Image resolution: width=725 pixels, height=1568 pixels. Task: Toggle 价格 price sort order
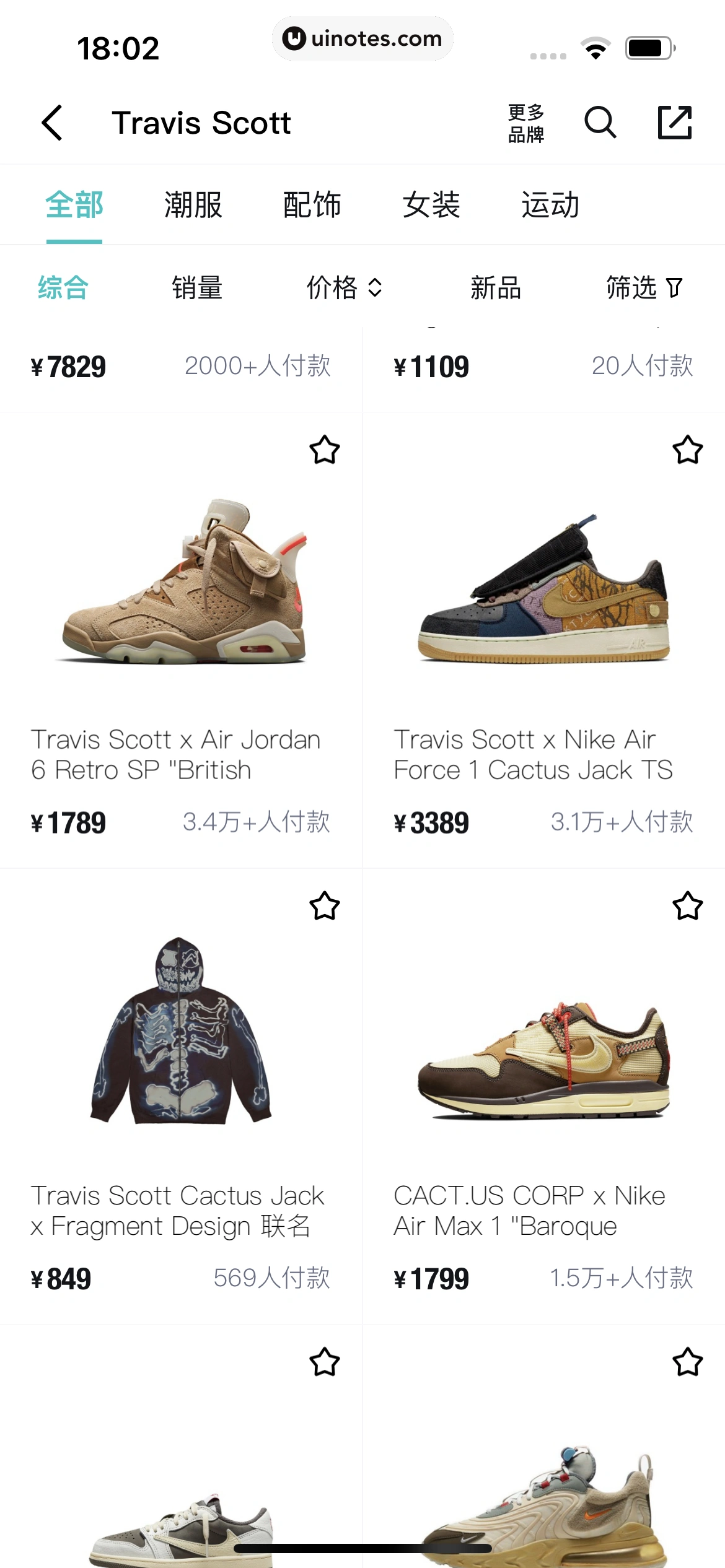(x=345, y=287)
